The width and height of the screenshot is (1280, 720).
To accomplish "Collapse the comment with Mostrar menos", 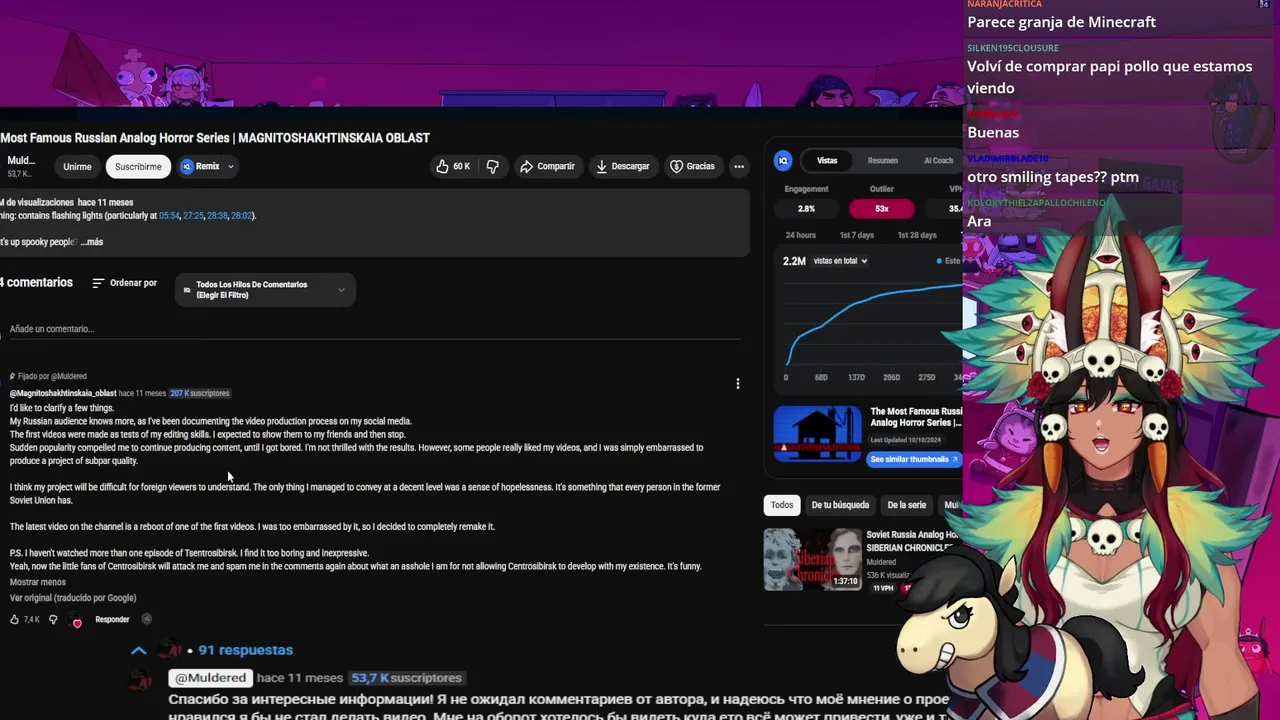I will point(38,582).
